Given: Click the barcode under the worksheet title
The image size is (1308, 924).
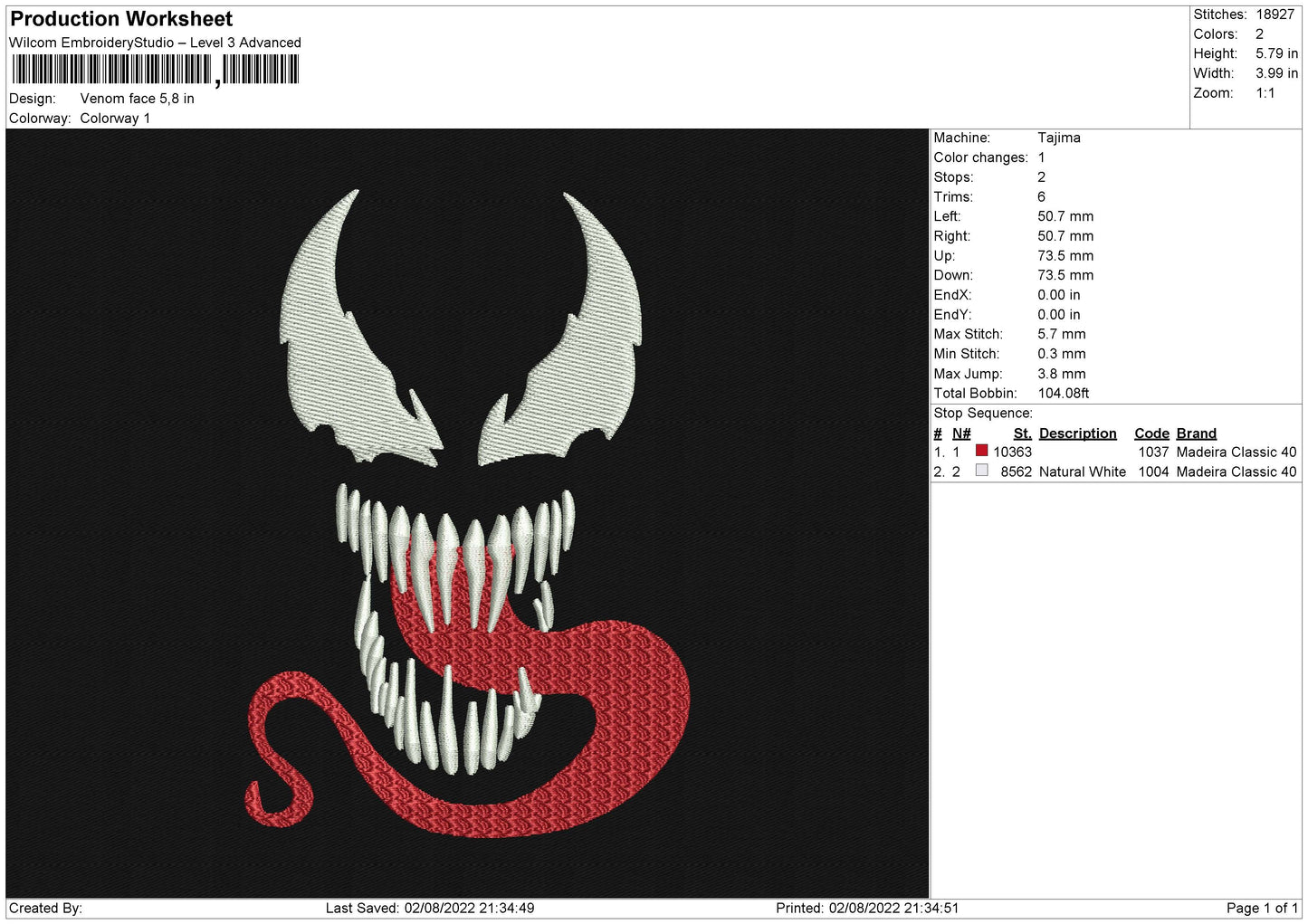Looking at the screenshot, I should 155,70.
